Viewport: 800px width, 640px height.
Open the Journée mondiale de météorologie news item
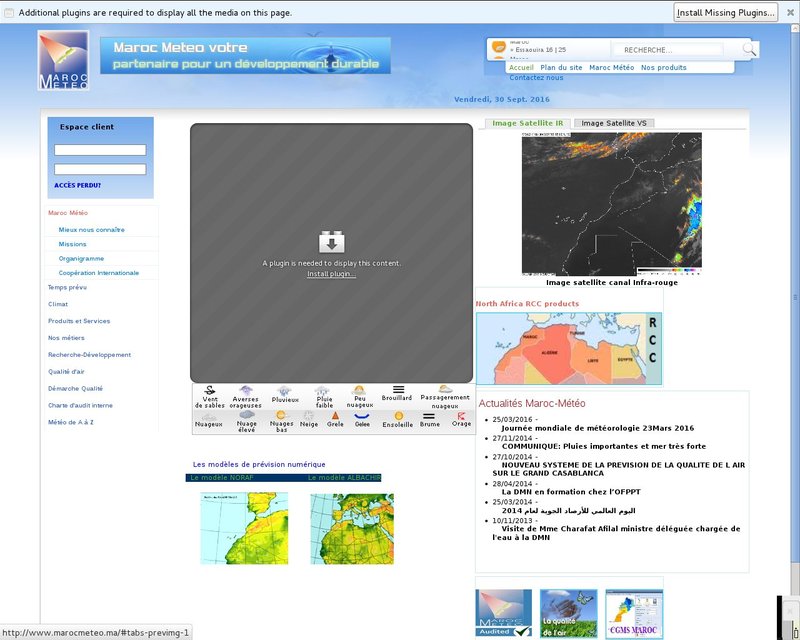[x=597, y=428]
